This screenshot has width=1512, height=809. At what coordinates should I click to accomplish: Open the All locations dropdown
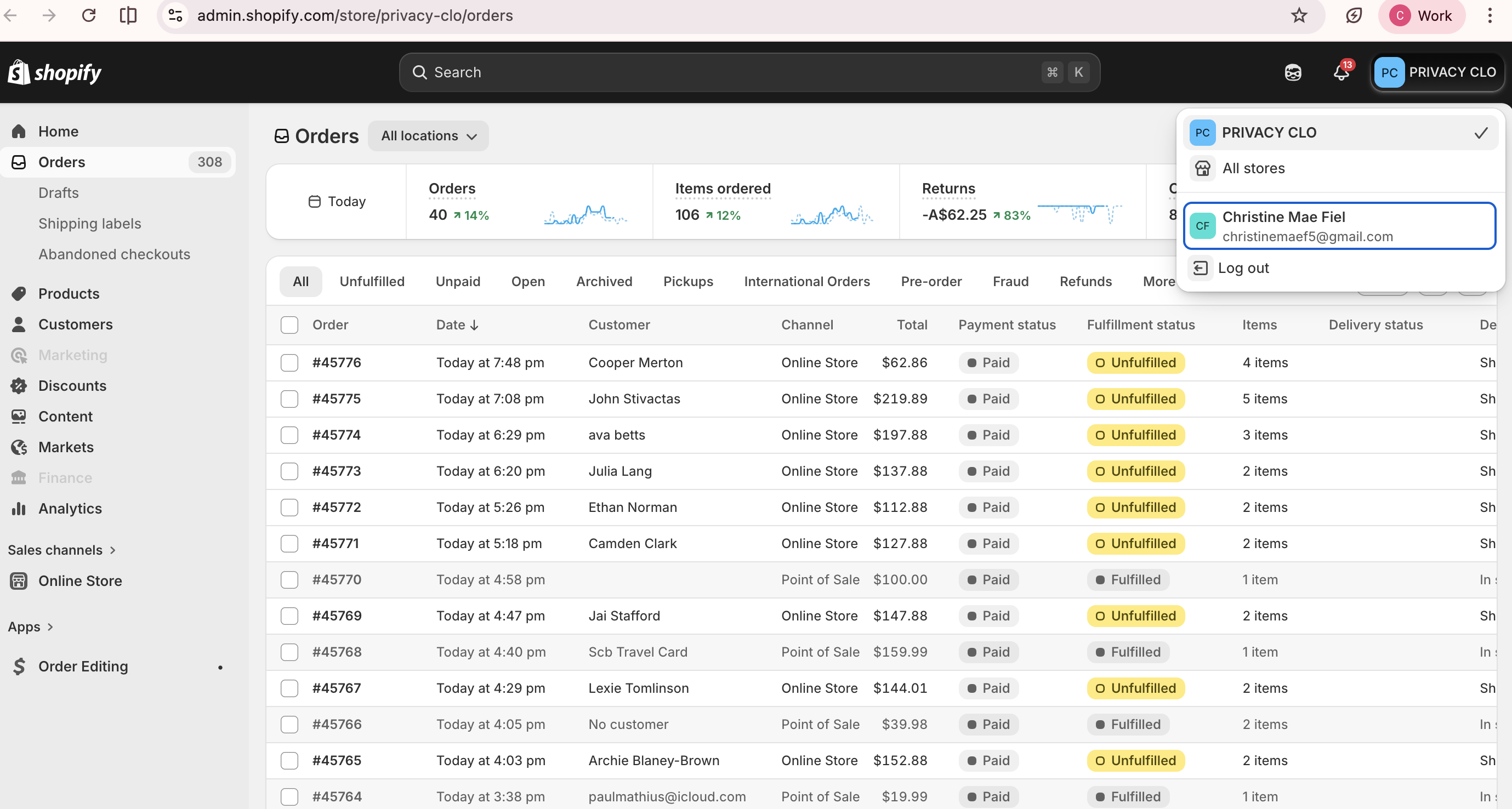pyautogui.click(x=429, y=136)
